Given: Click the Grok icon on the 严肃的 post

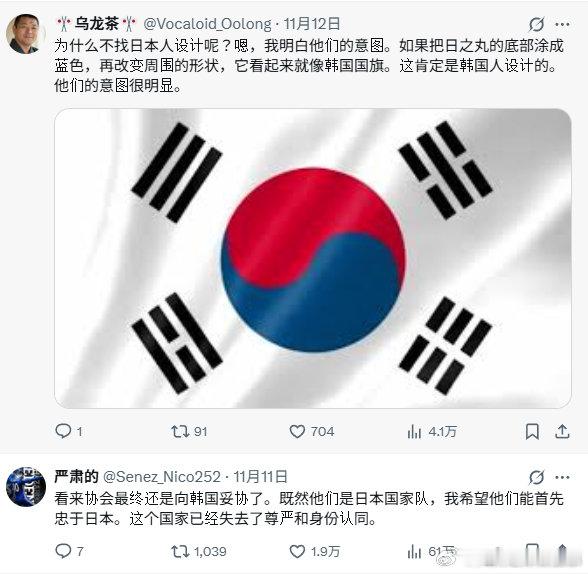Looking at the screenshot, I should pos(536,477).
